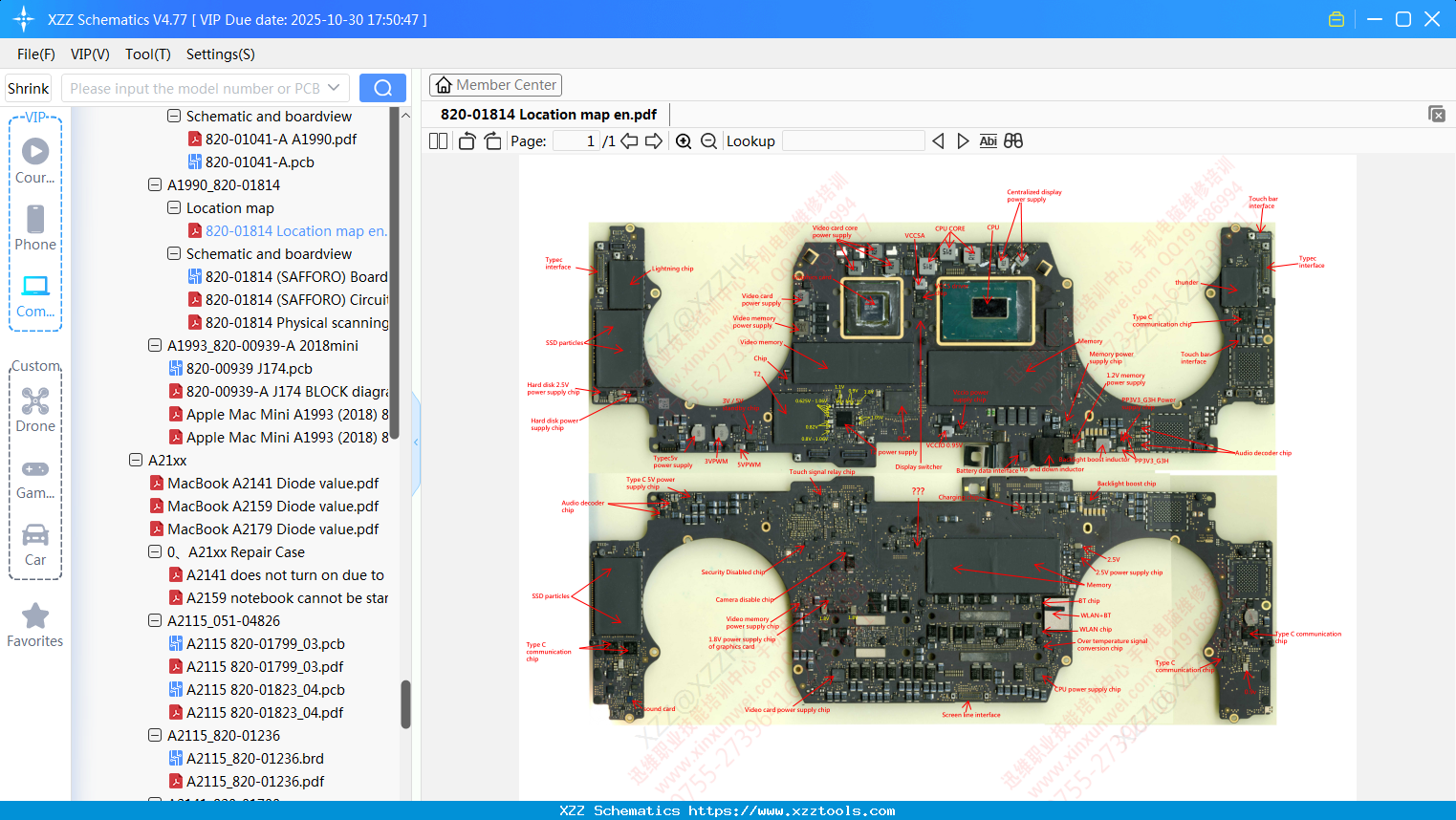Find next lookup match triangle
Image resolution: width=1456 pixels, height=820 pixels.
(963, 141)
